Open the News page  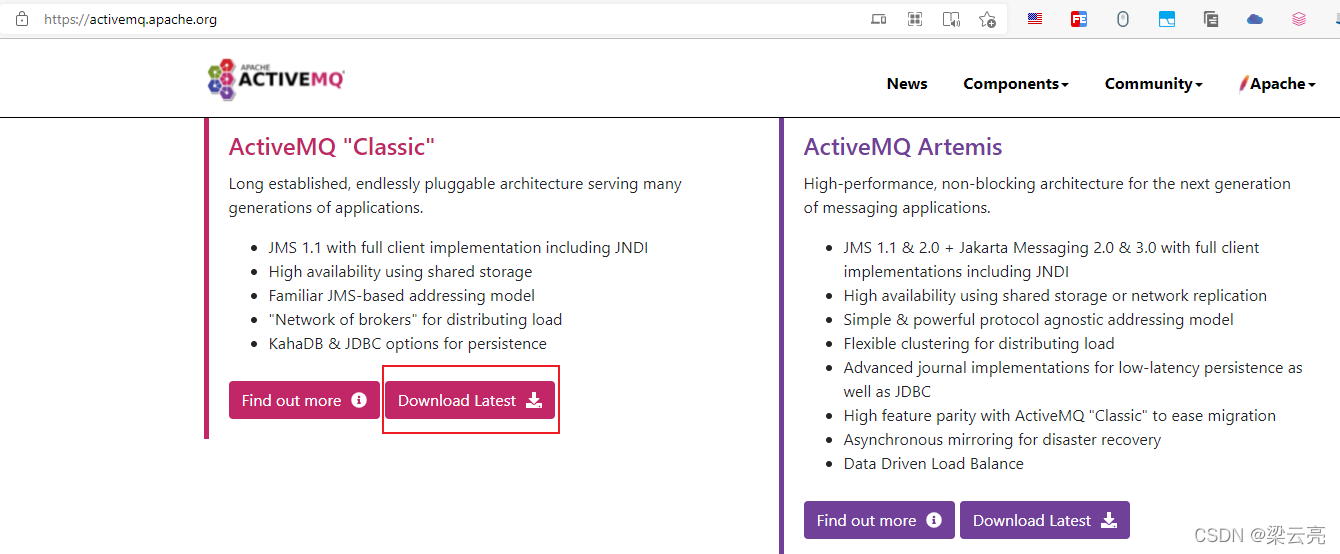point(907,84)
